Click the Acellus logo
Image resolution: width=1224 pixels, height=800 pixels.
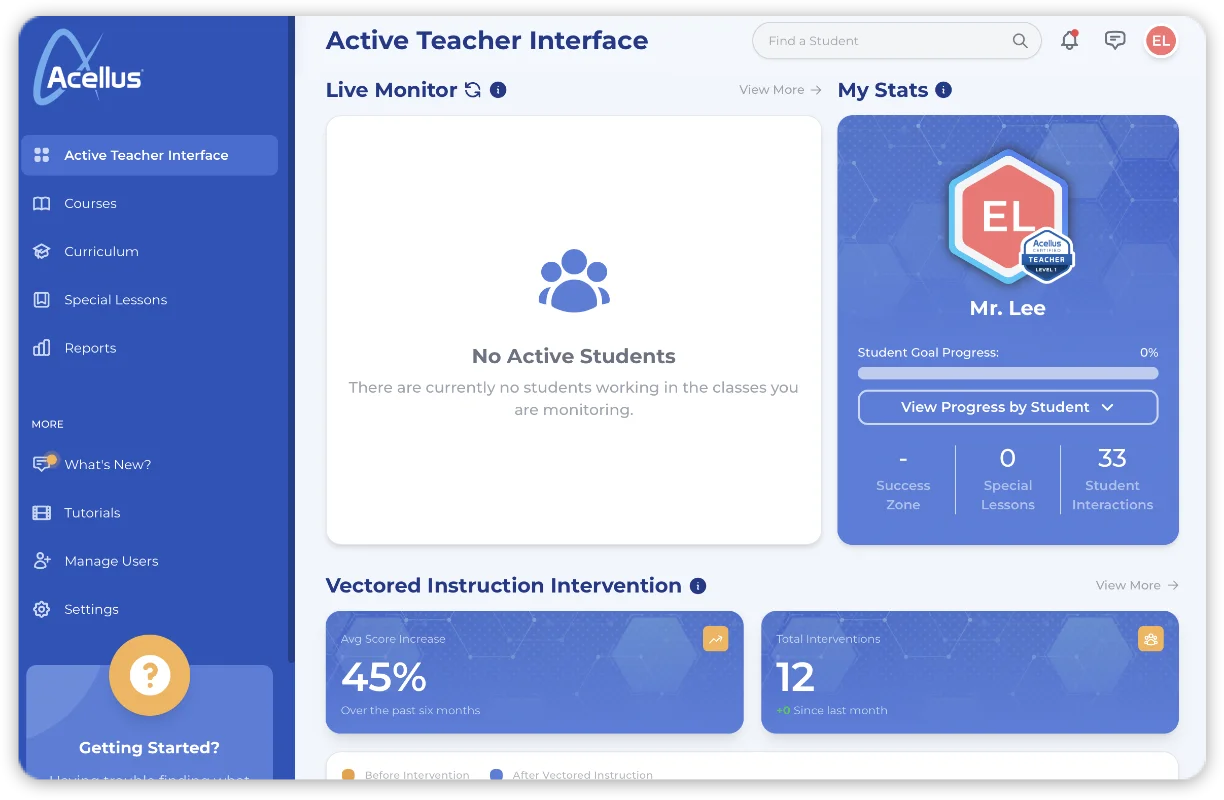pos(89,67)
